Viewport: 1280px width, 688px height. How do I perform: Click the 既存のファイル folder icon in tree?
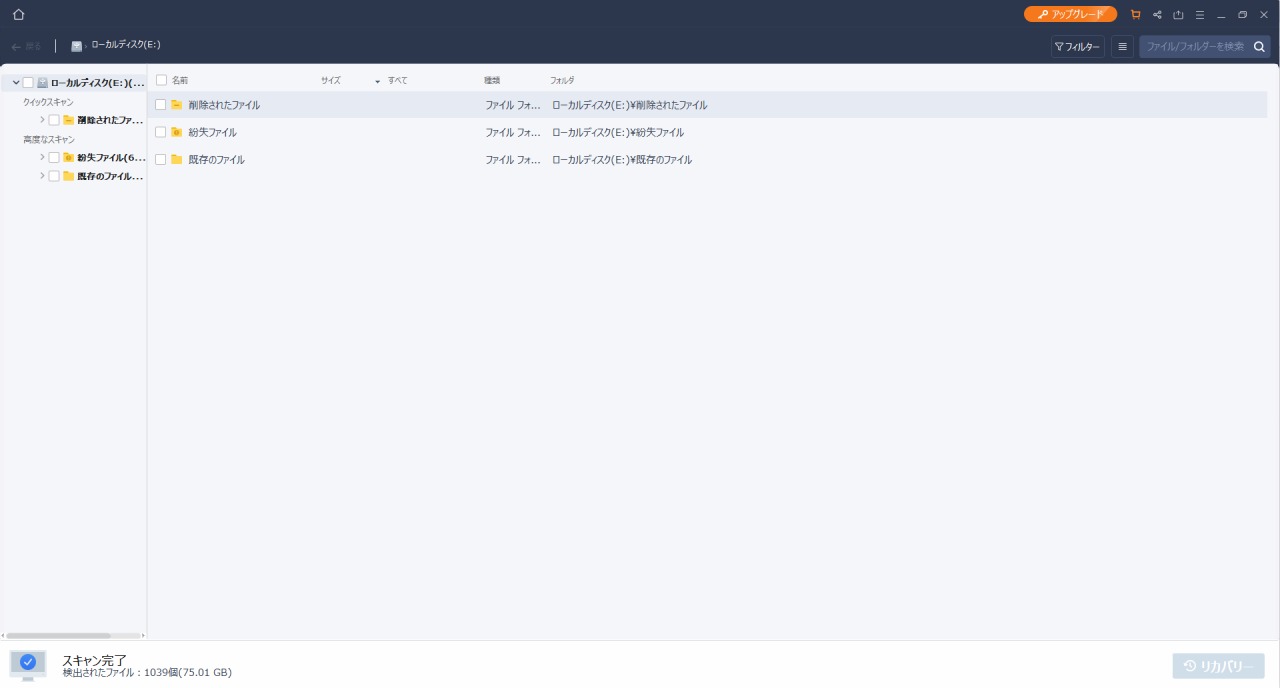(68, 176)
